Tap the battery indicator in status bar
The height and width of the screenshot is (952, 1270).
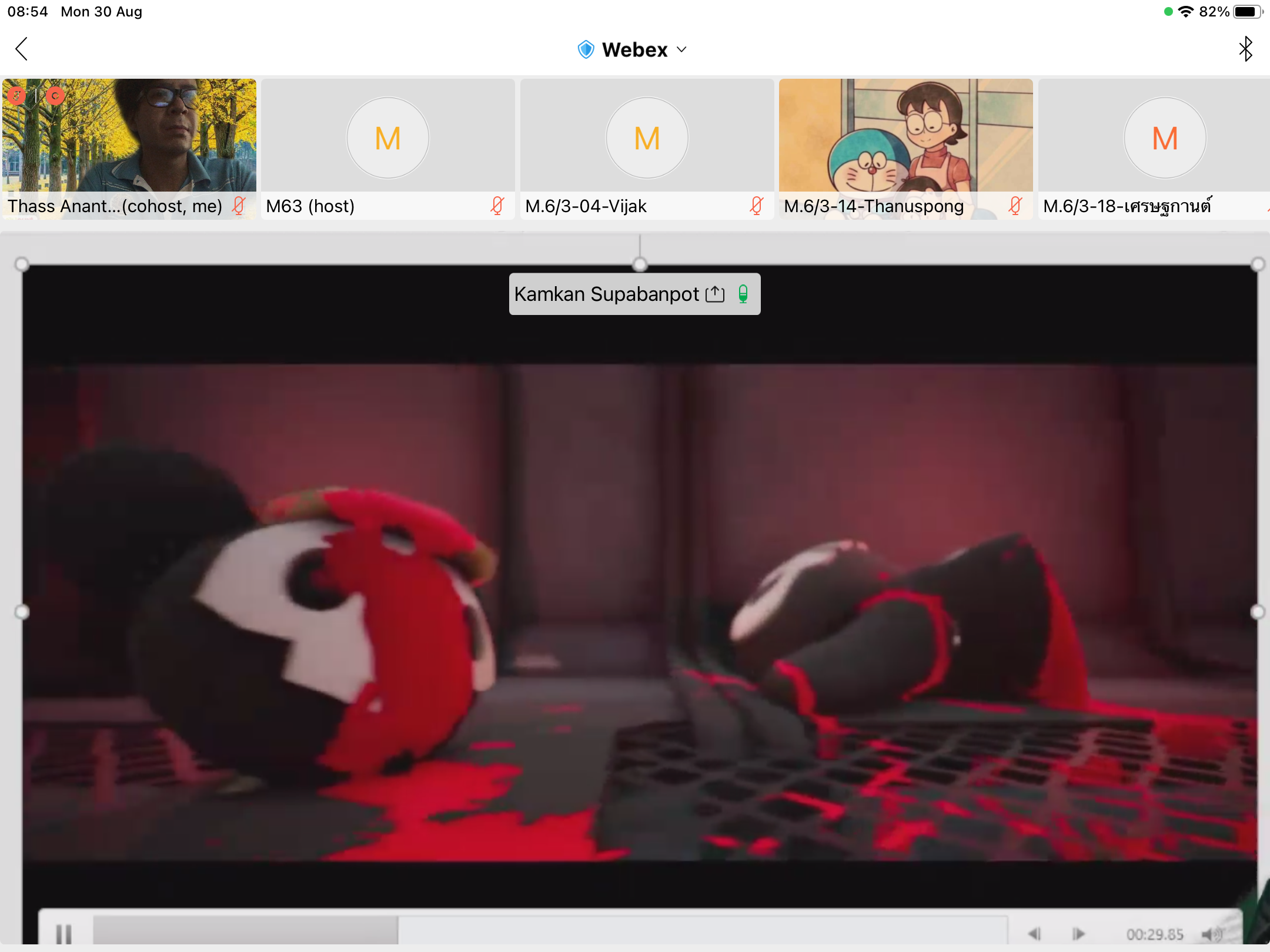[x=1248, y=12]
